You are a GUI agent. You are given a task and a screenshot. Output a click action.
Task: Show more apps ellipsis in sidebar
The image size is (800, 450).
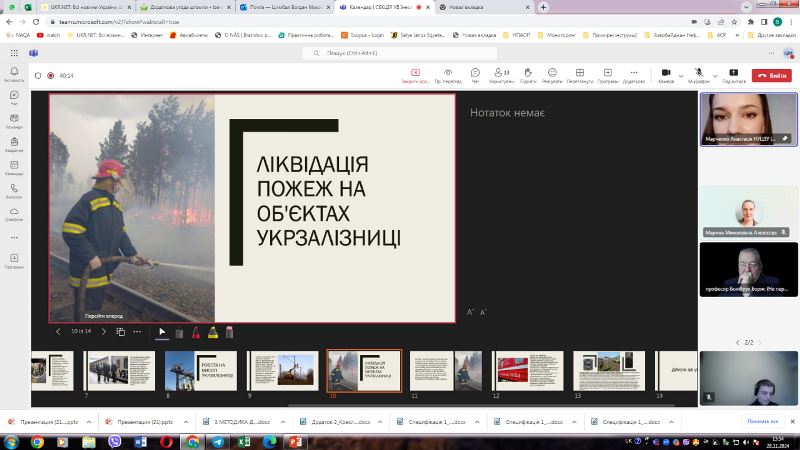coord(14,237)
